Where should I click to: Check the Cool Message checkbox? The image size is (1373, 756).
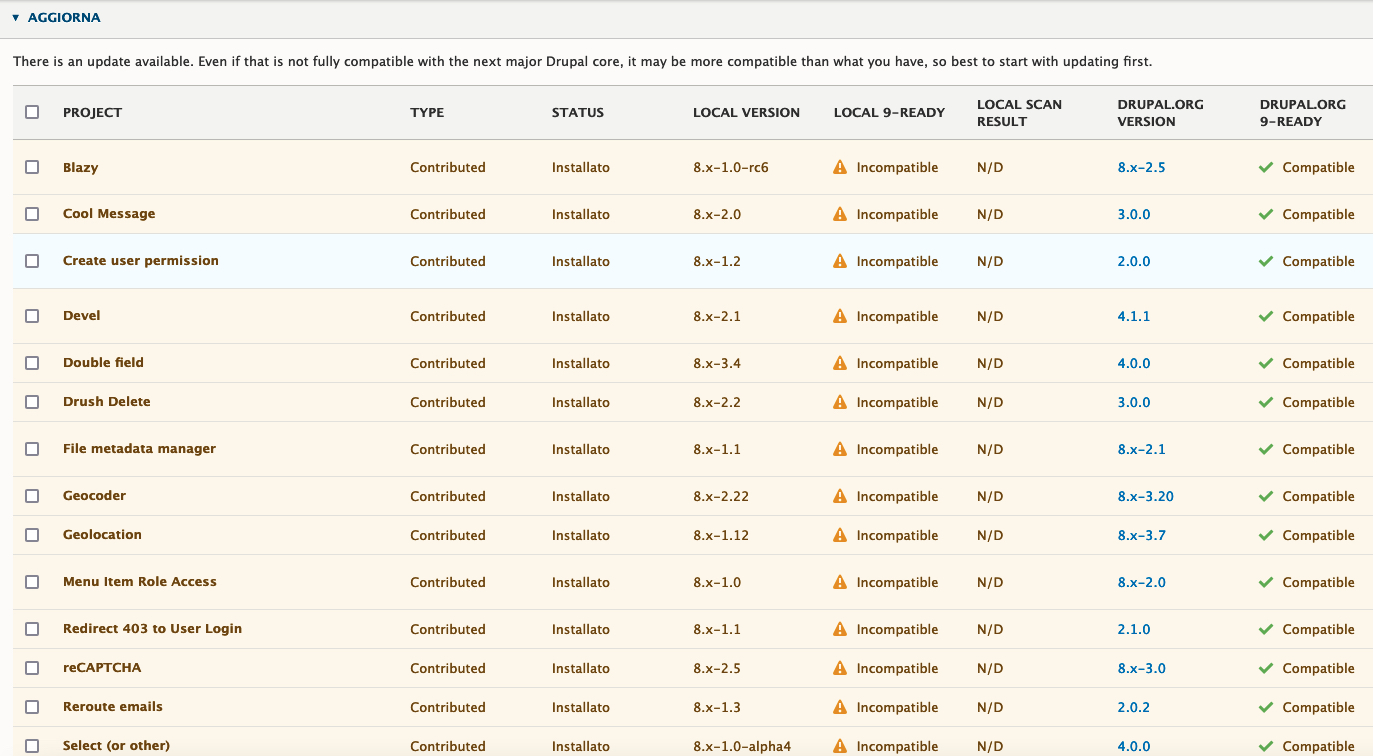(32, 214)
